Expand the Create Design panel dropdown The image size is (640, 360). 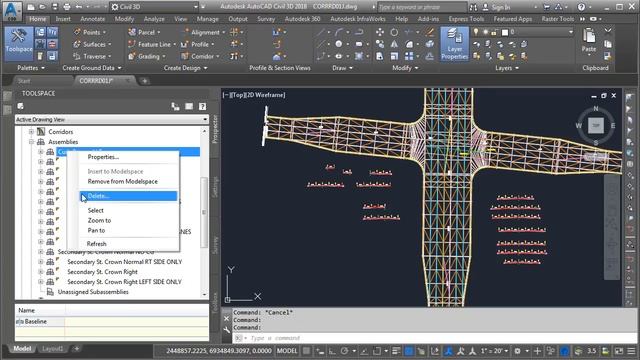click(185, 68)
